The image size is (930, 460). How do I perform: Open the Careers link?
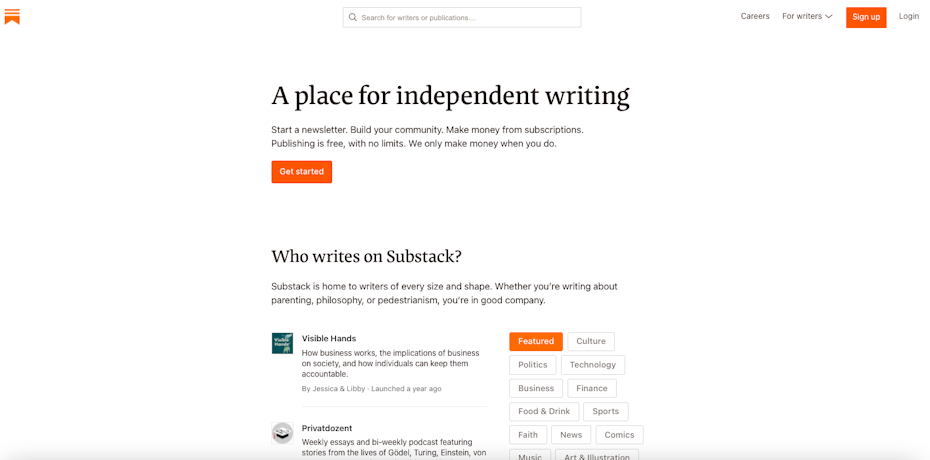[x=755, y=16]
